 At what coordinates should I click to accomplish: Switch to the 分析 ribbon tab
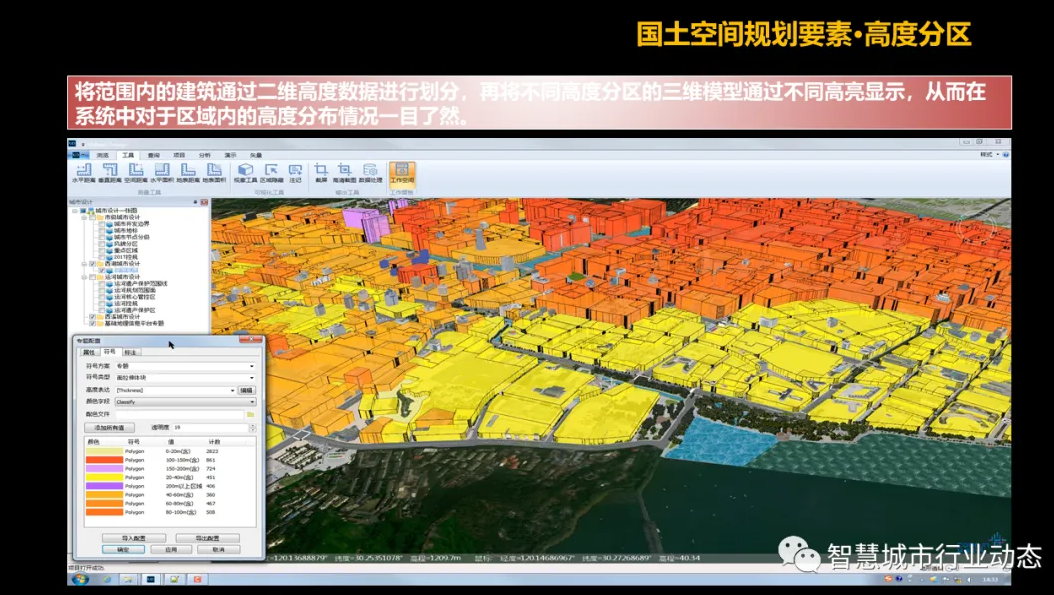(x=204, y=155)
